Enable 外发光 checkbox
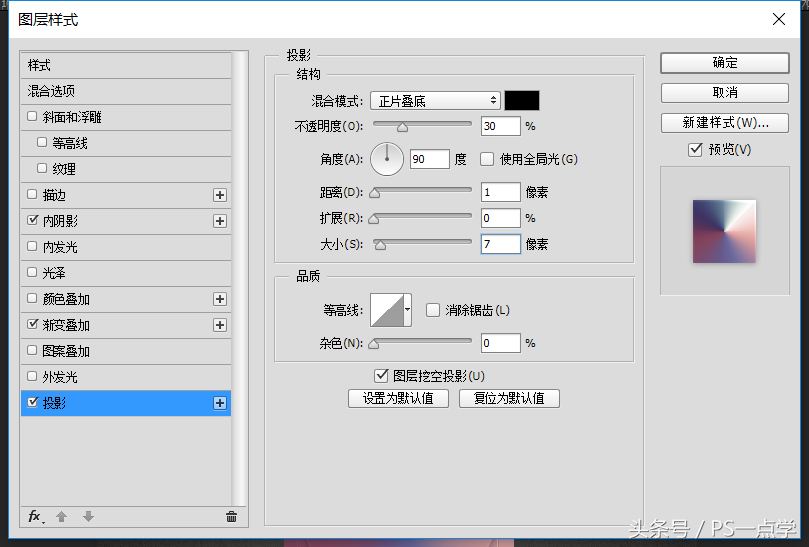 [32, 376]
